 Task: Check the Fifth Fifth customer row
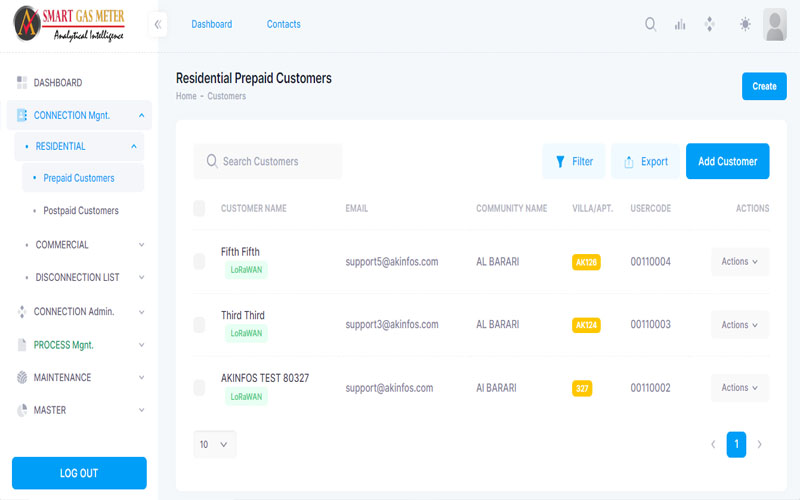click(199, 262)
